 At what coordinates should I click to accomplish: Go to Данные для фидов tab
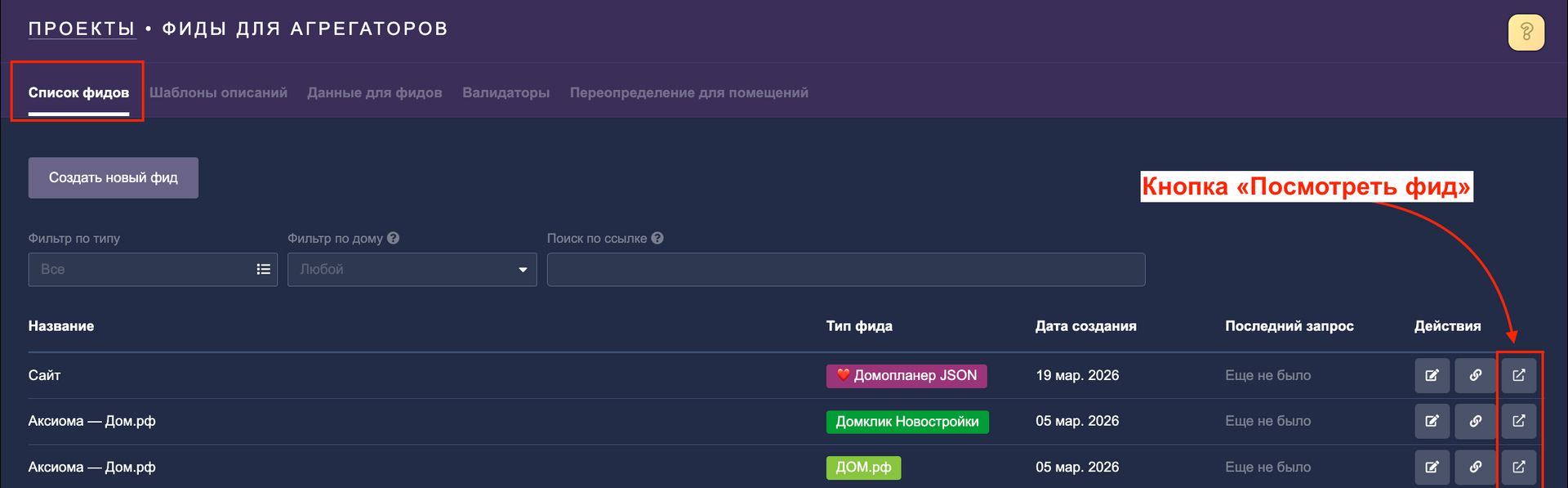pos(374,93)
